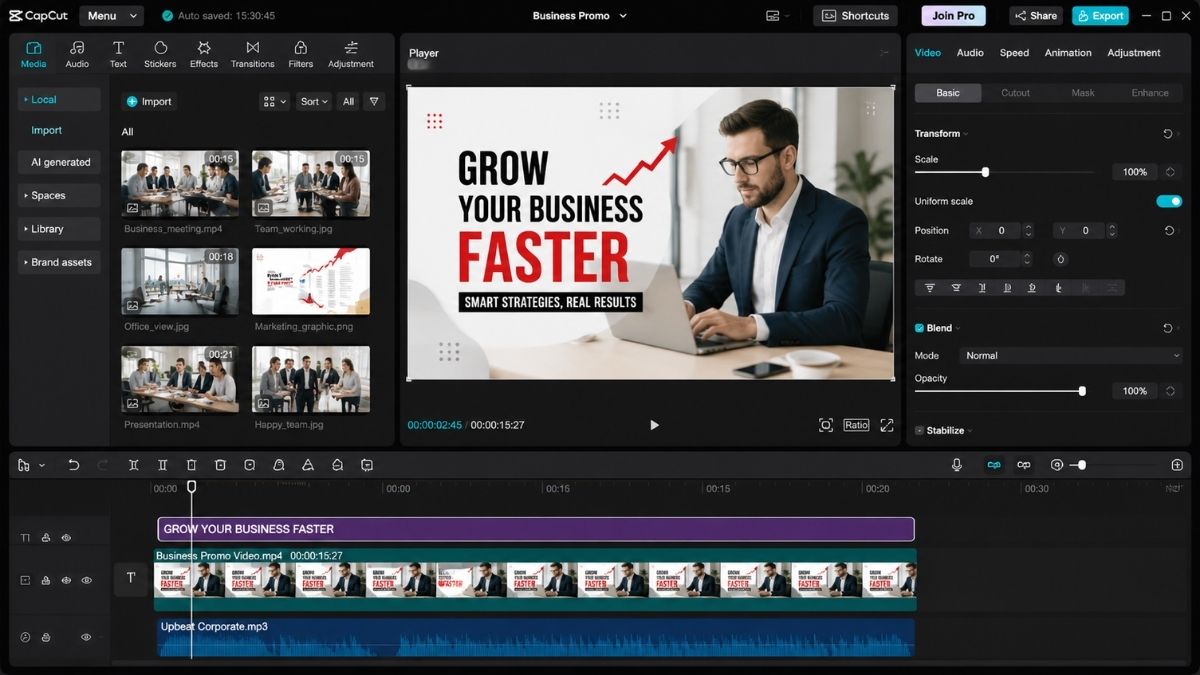Enter fullscreen preview in the player
Screen dimensions: 1200x675
887,425
